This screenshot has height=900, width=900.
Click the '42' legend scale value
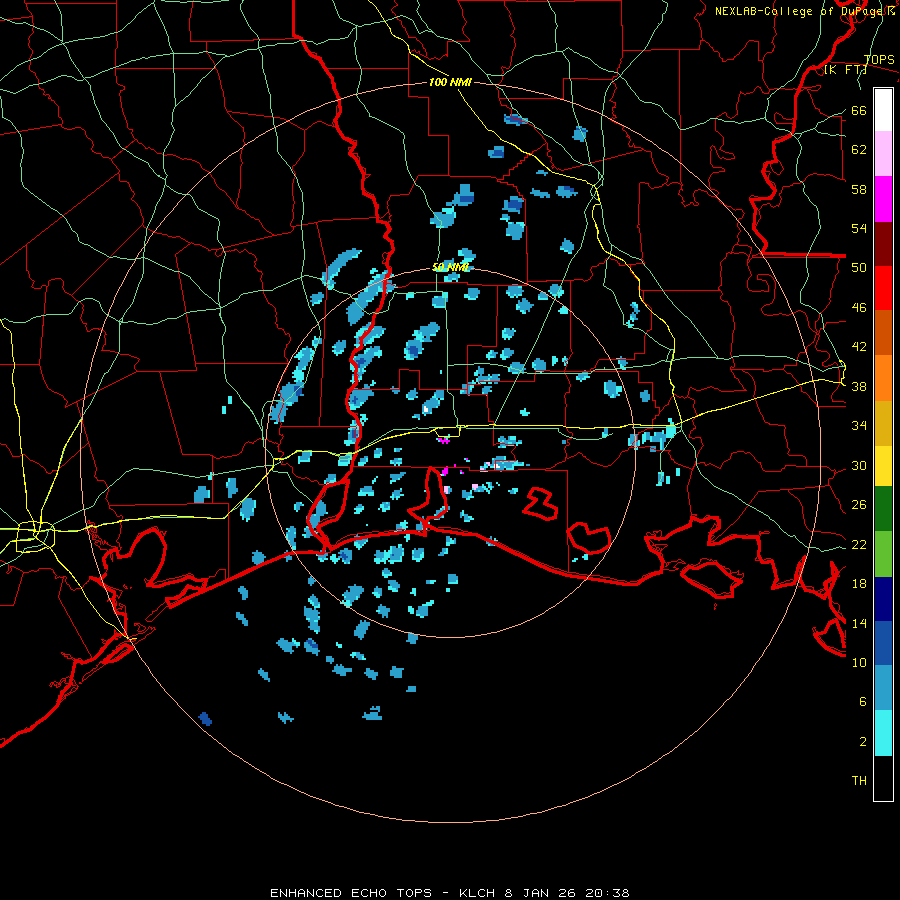(x=859, y=346)
